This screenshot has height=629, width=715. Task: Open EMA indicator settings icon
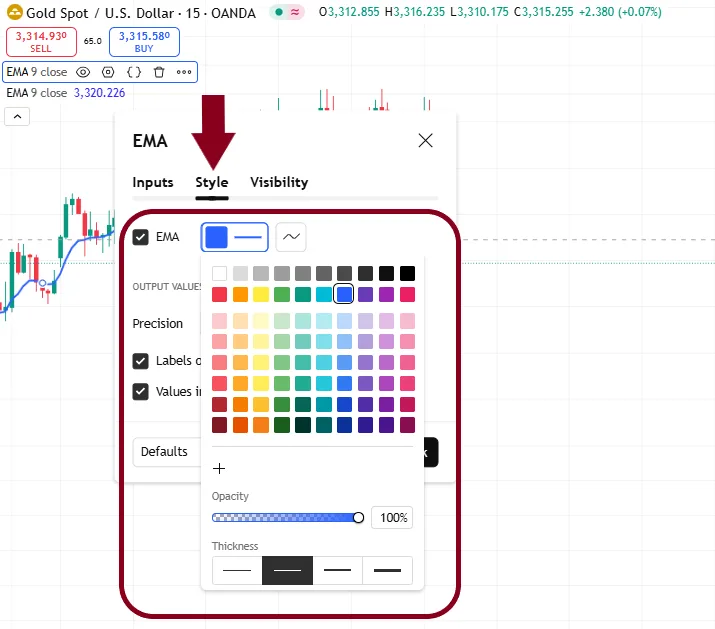point(108,72)
